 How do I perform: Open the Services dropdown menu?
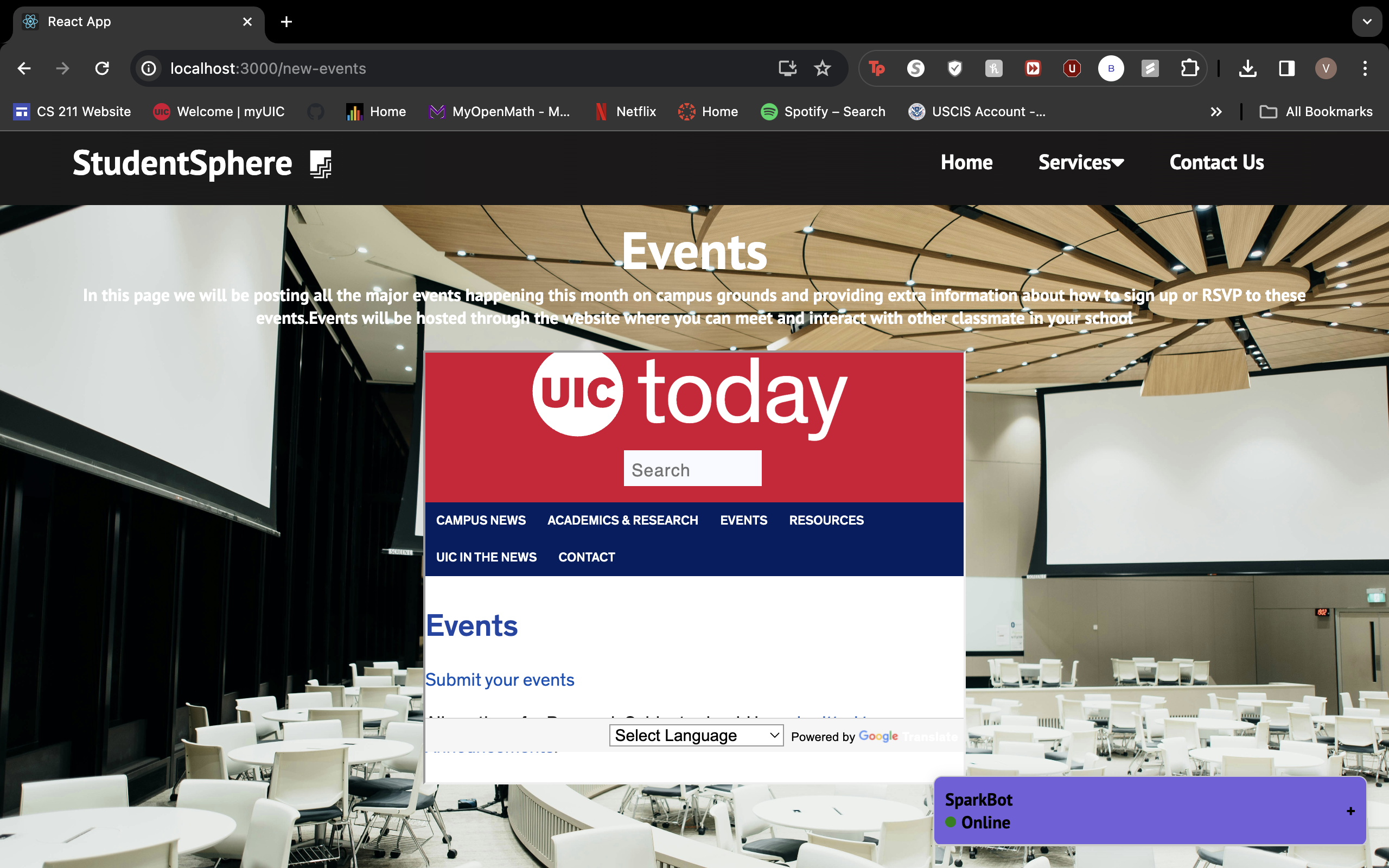coord(1080,162)
